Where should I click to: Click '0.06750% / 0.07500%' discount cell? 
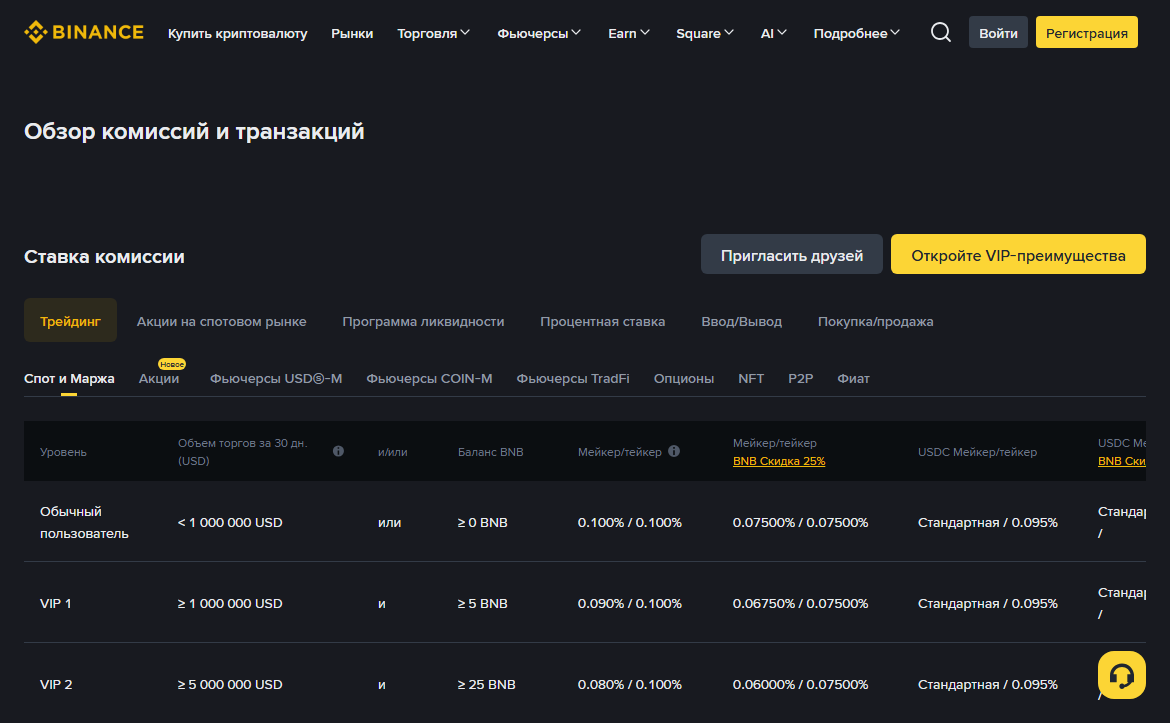[x=801, y=604]
